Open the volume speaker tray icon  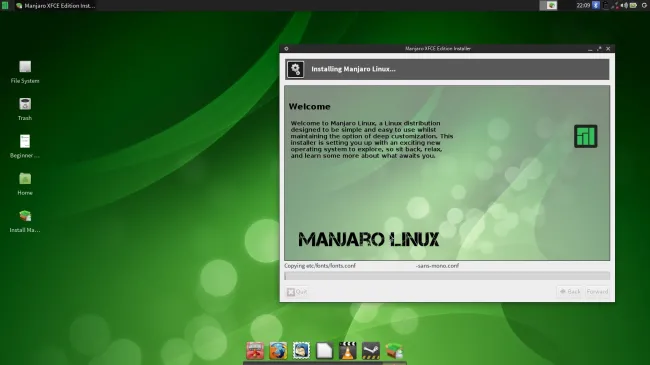pos(624,5)
